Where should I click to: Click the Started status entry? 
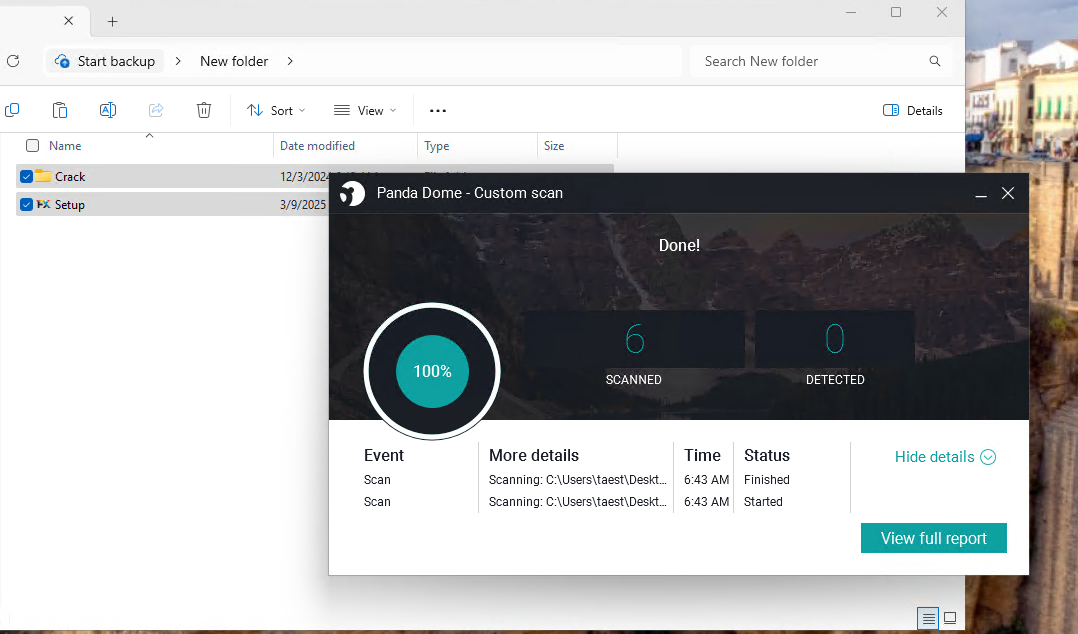763,502
